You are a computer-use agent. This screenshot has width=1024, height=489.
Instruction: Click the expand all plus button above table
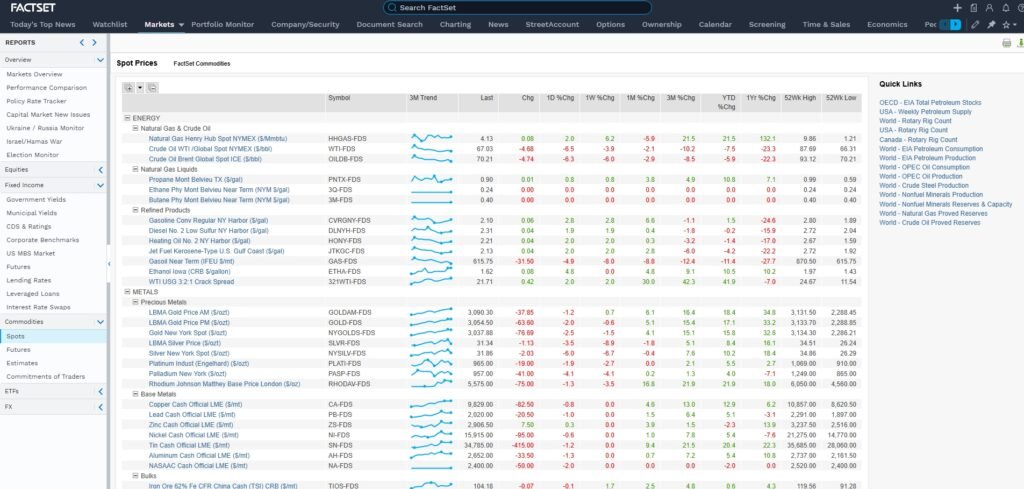[x=127, y=88]
